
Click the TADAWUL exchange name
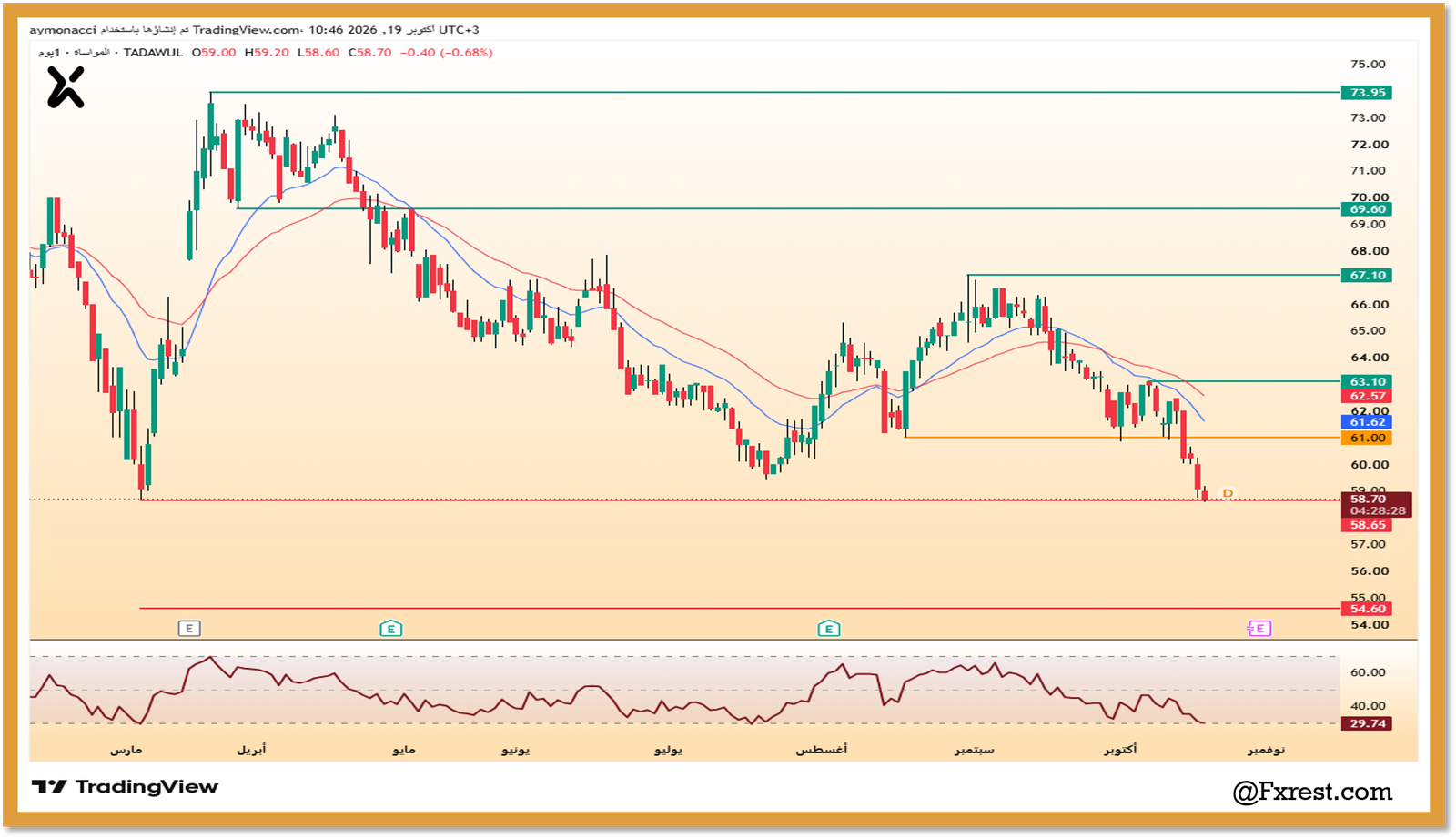[153, 53]
